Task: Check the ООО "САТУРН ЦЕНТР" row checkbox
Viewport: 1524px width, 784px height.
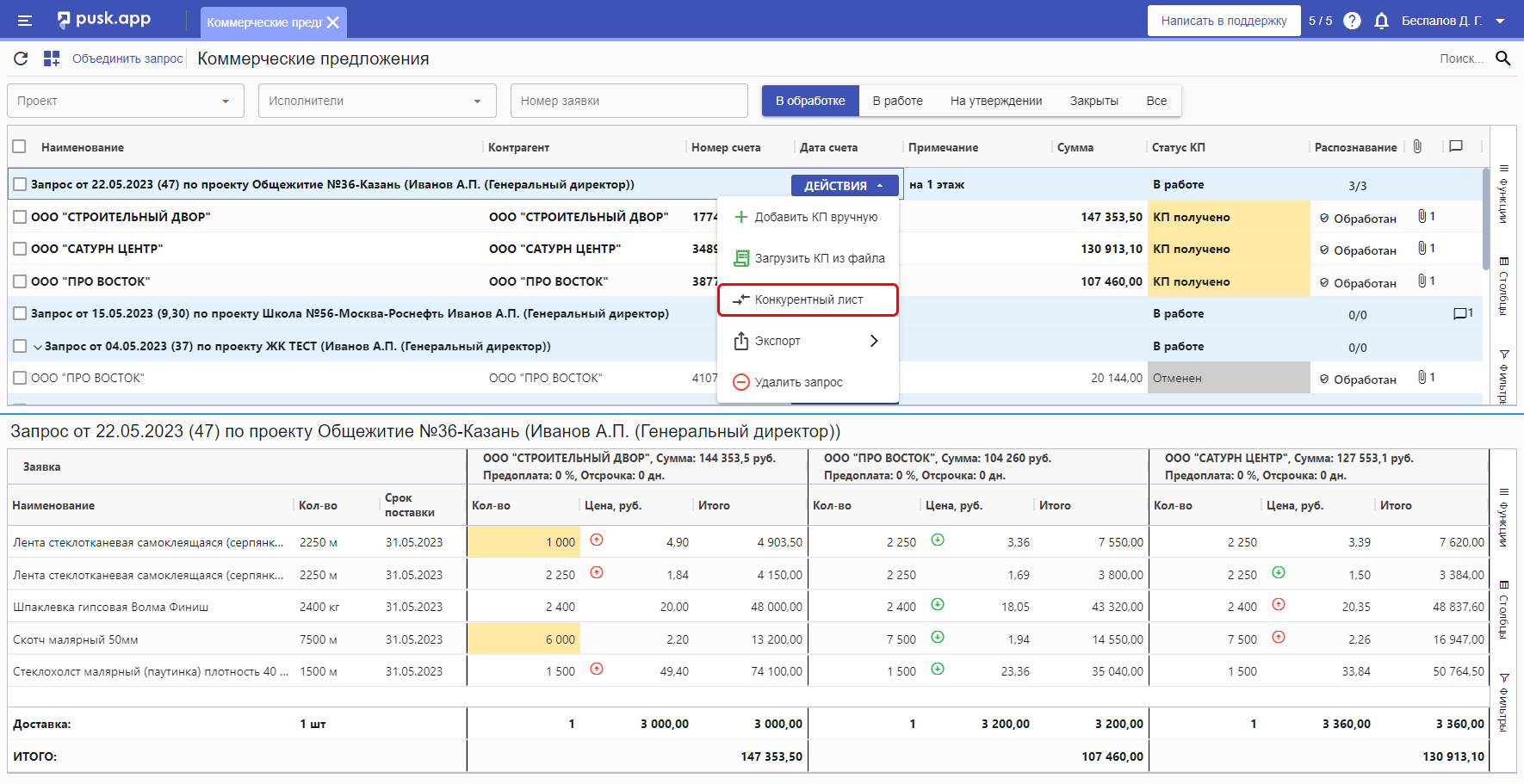Action: click(20, 249)
